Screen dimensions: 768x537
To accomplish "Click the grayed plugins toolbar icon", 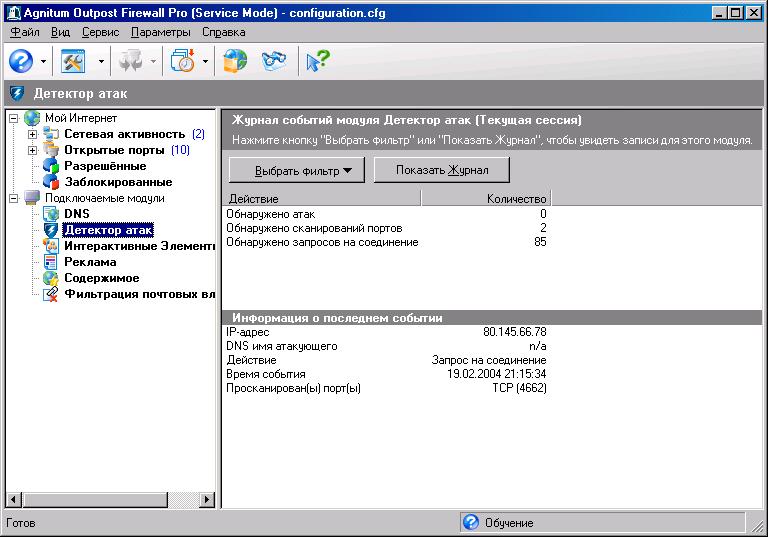I will click(x=131, y=61).
